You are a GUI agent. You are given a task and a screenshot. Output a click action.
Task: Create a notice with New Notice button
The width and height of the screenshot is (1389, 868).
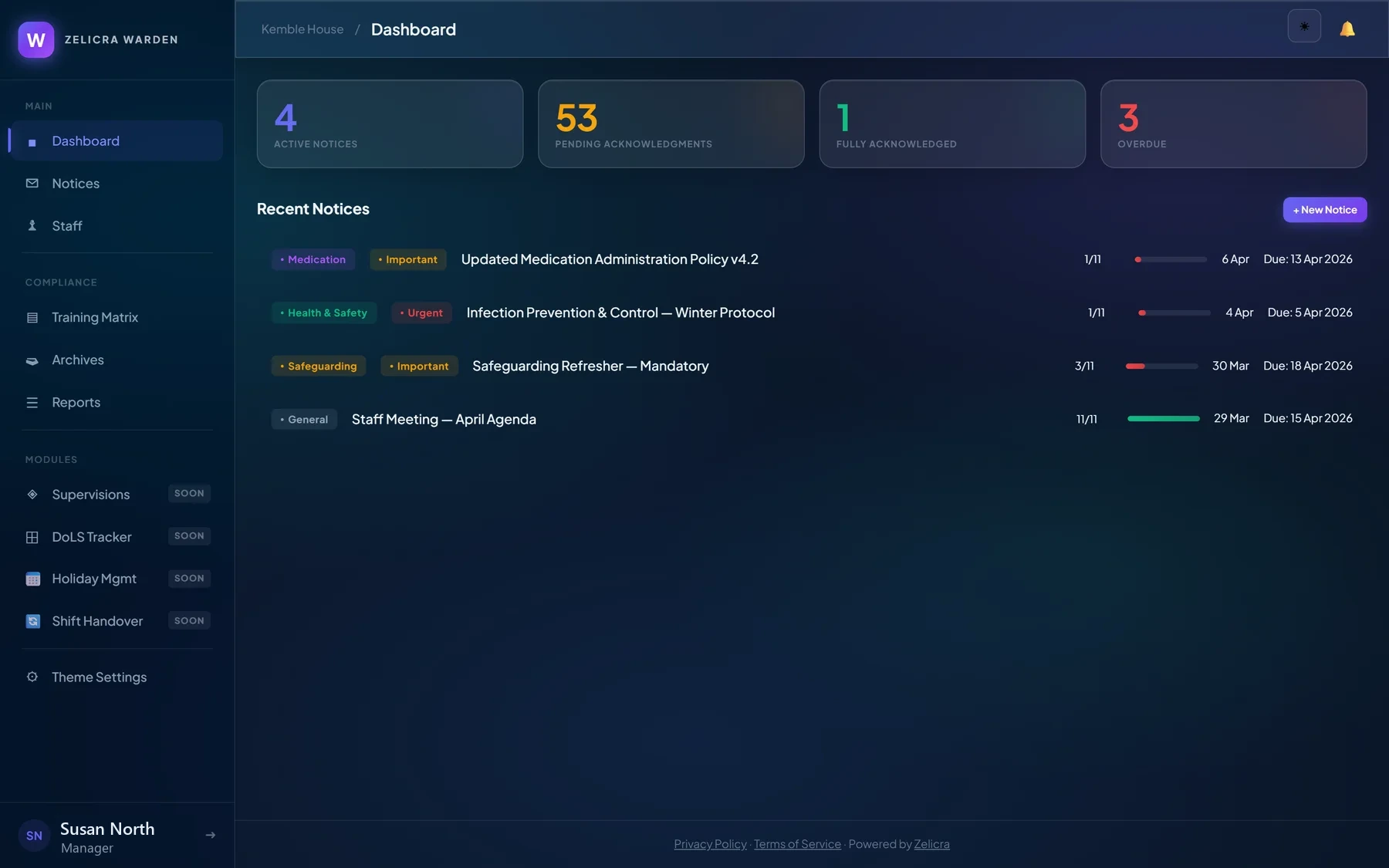1325,210
